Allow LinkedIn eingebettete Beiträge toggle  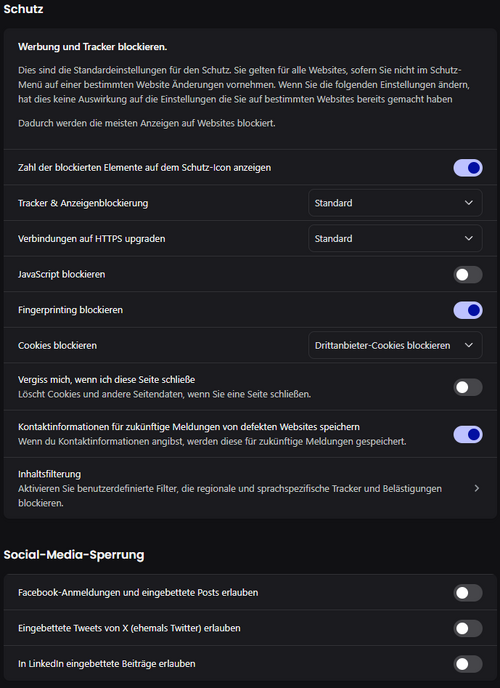pos(468,664)
